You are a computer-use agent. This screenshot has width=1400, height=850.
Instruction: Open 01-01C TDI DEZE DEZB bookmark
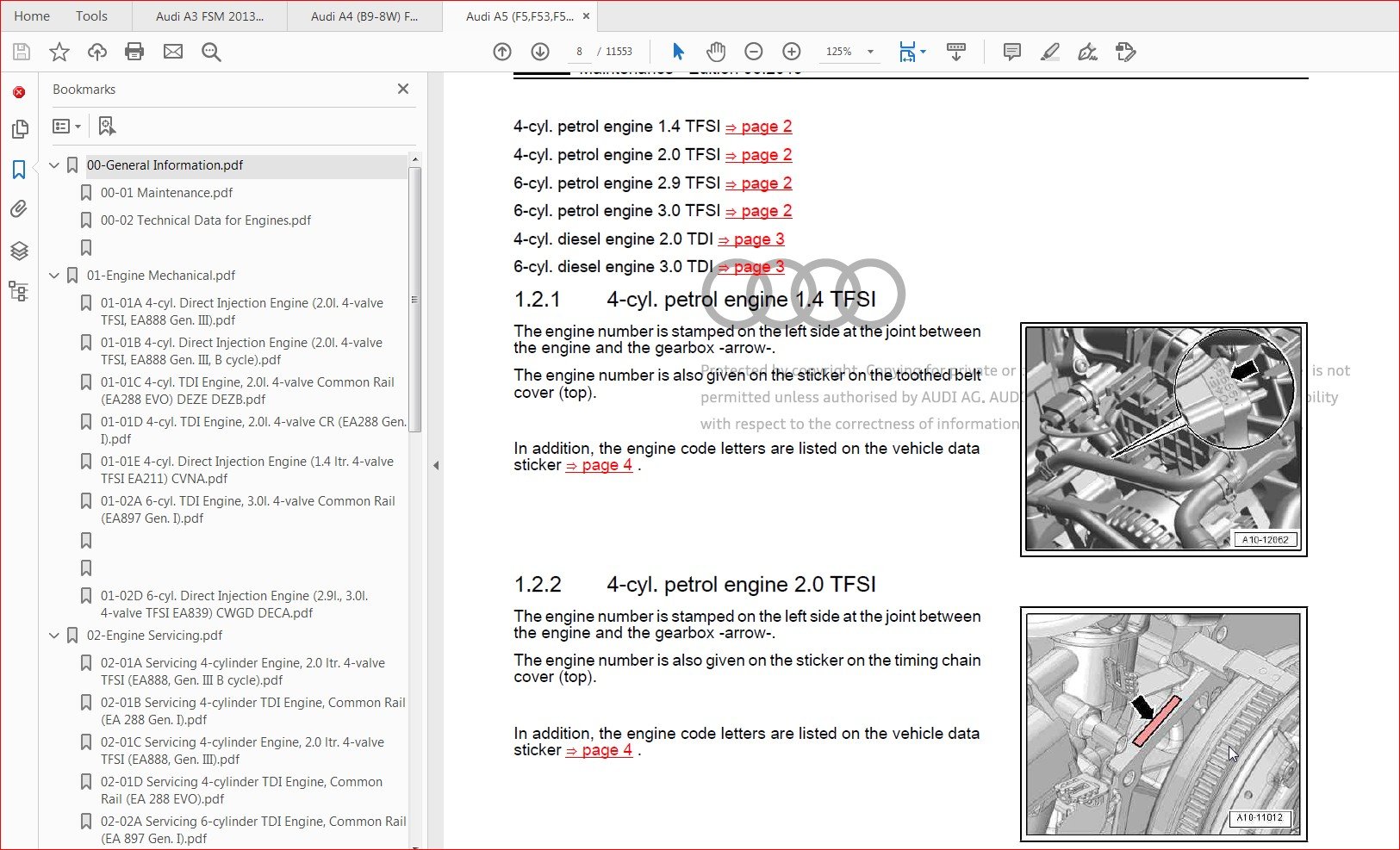pyautogui.click(x=247, y=391)
